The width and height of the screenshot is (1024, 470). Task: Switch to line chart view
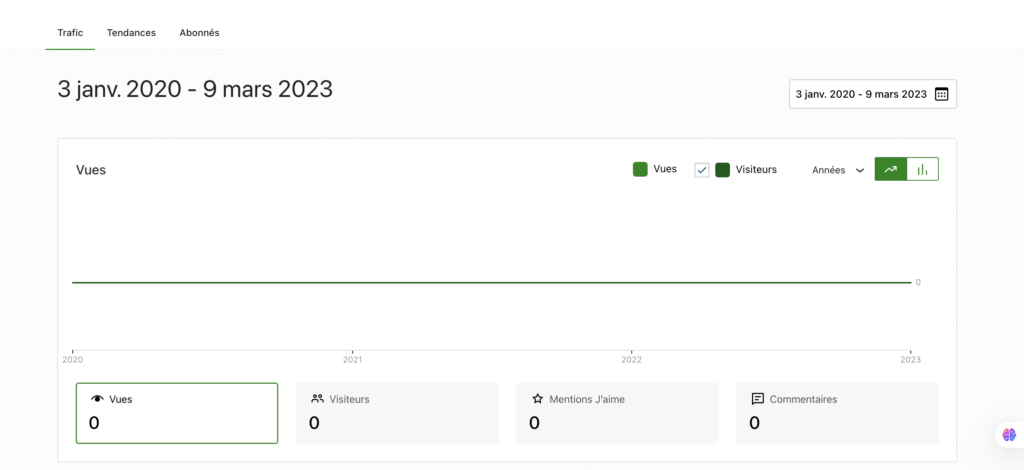890,169
